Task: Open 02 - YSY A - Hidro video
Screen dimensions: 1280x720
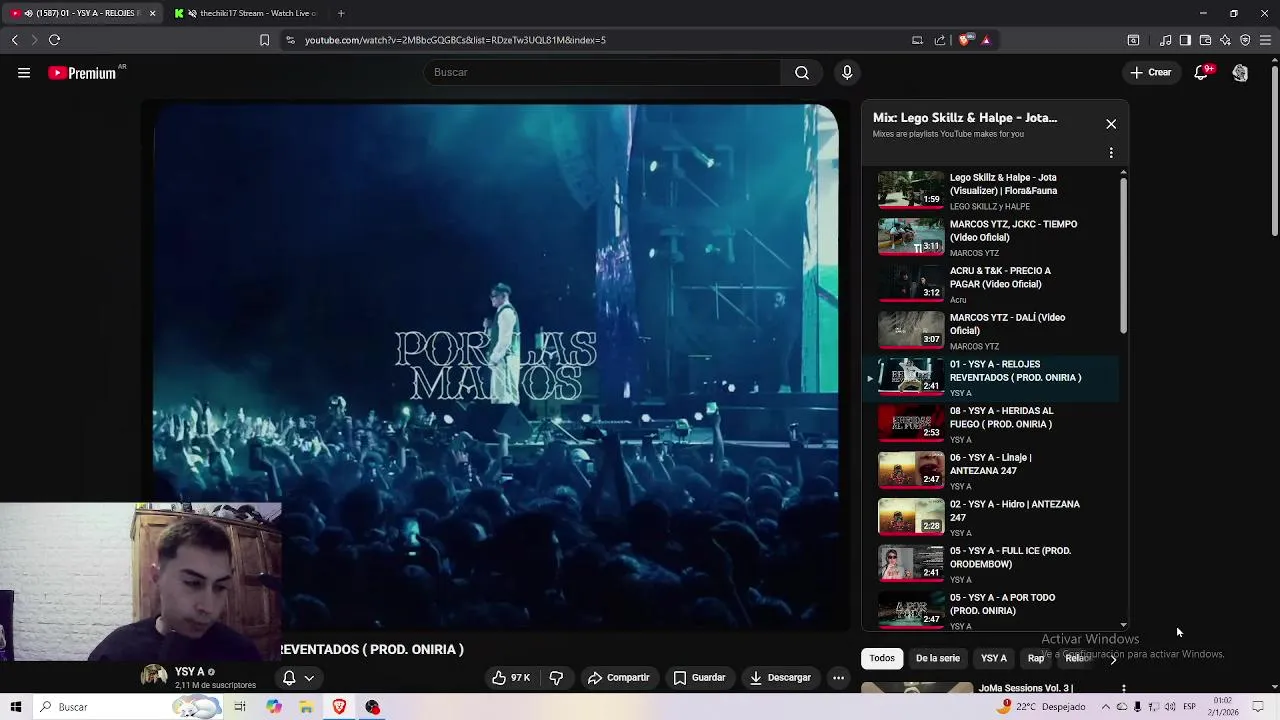Action: pos(990,518)
